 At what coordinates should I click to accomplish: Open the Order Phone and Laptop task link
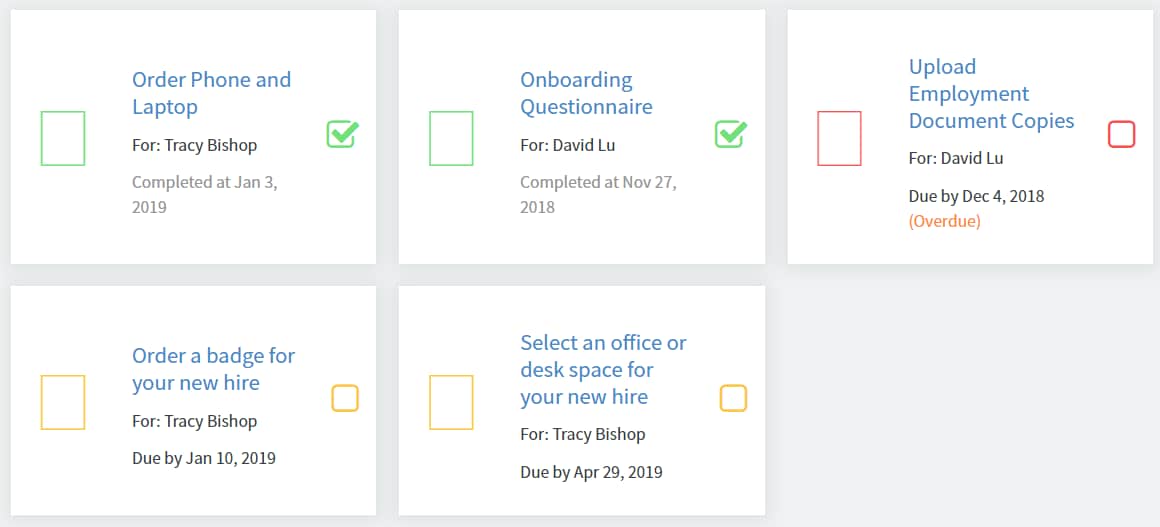[212, 93]
